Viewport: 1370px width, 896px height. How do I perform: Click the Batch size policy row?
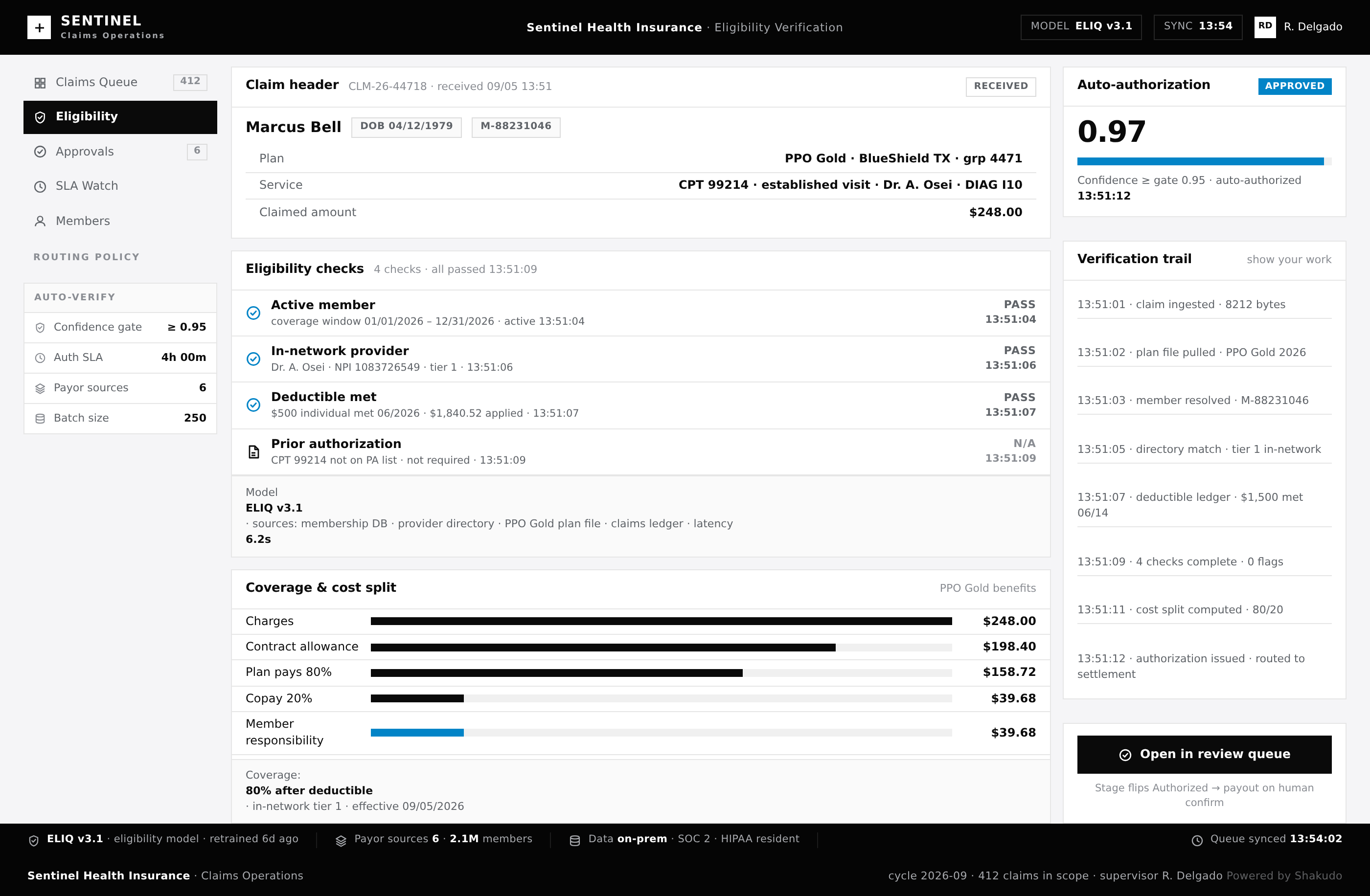[120, 418]
